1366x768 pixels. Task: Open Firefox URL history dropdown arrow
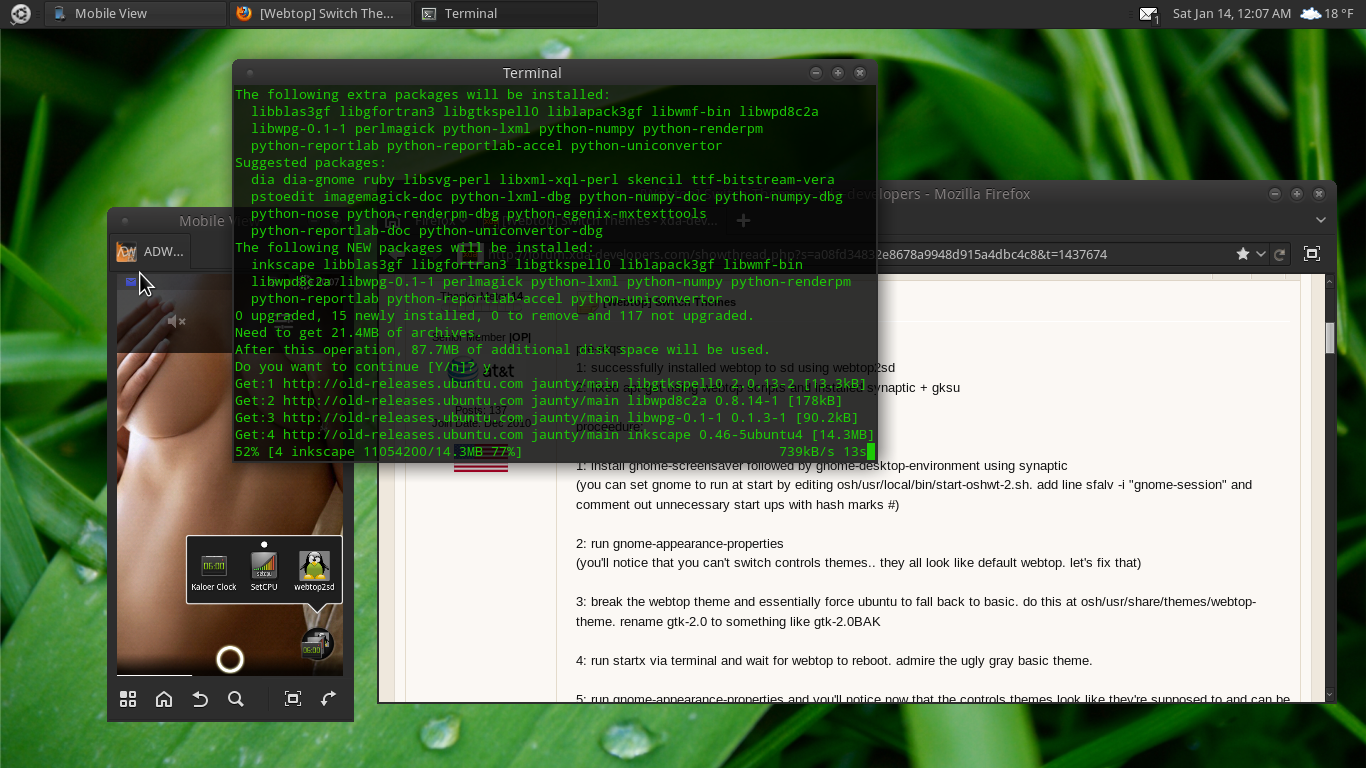(x=1261, y=254)
